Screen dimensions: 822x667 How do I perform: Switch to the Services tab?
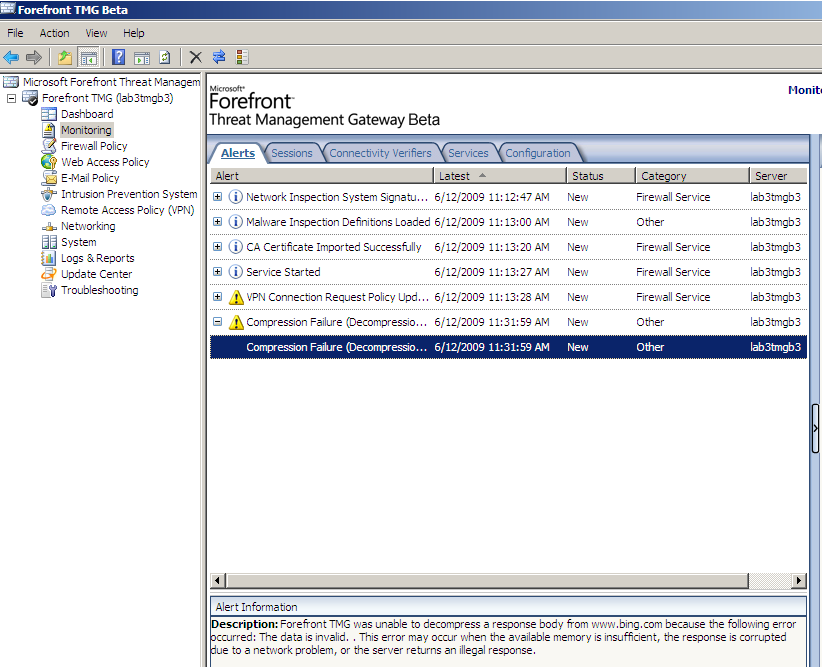468,153
